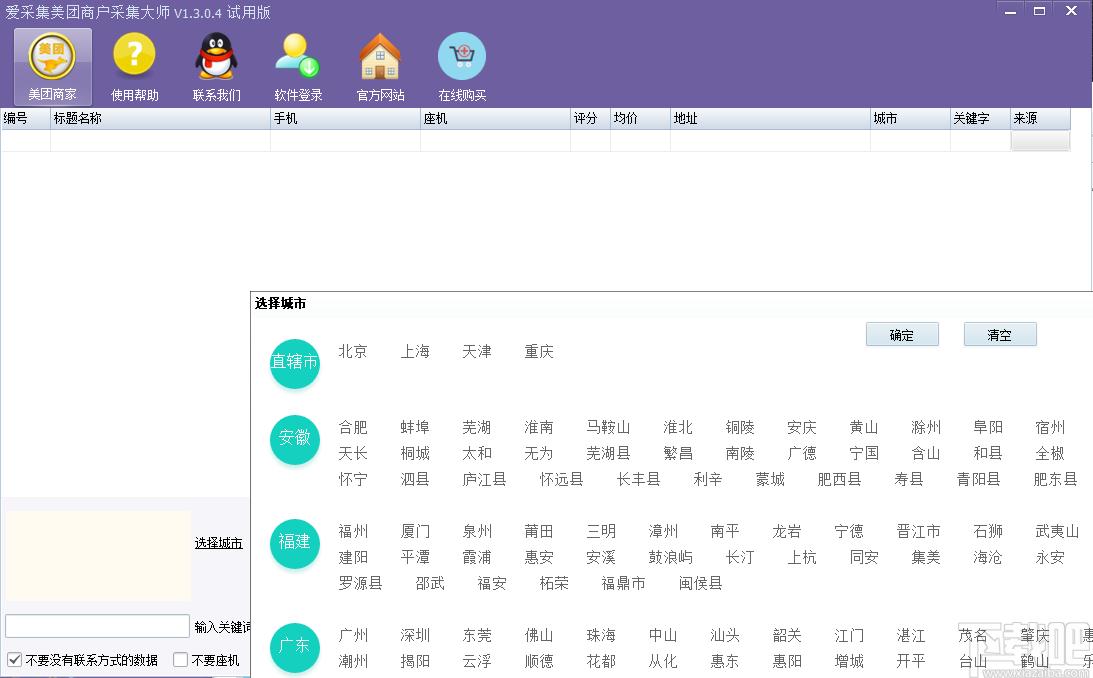Select city 上海
Viewport: 1093px width, 678px height.
pos(415,351)
